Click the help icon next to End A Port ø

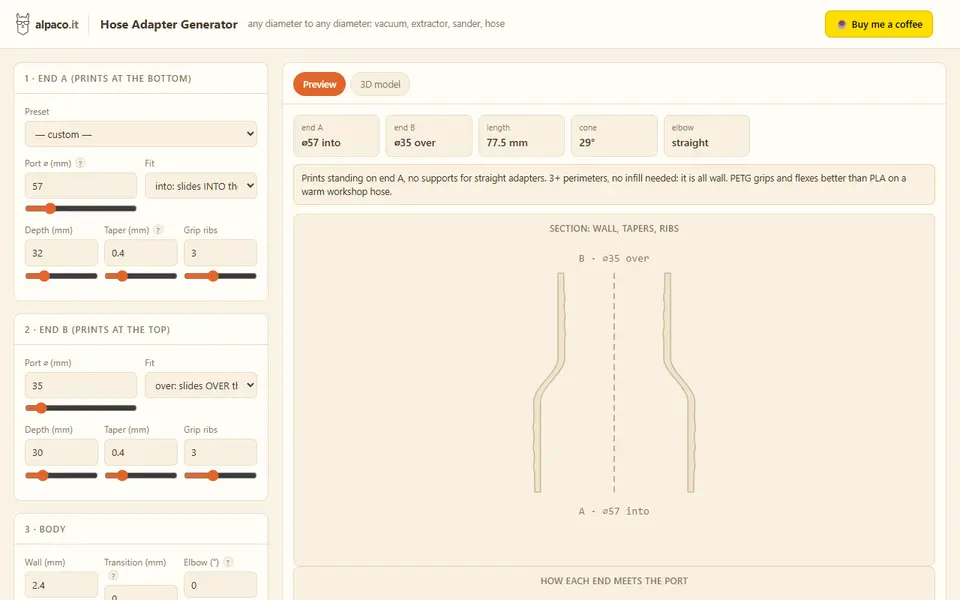80,163
